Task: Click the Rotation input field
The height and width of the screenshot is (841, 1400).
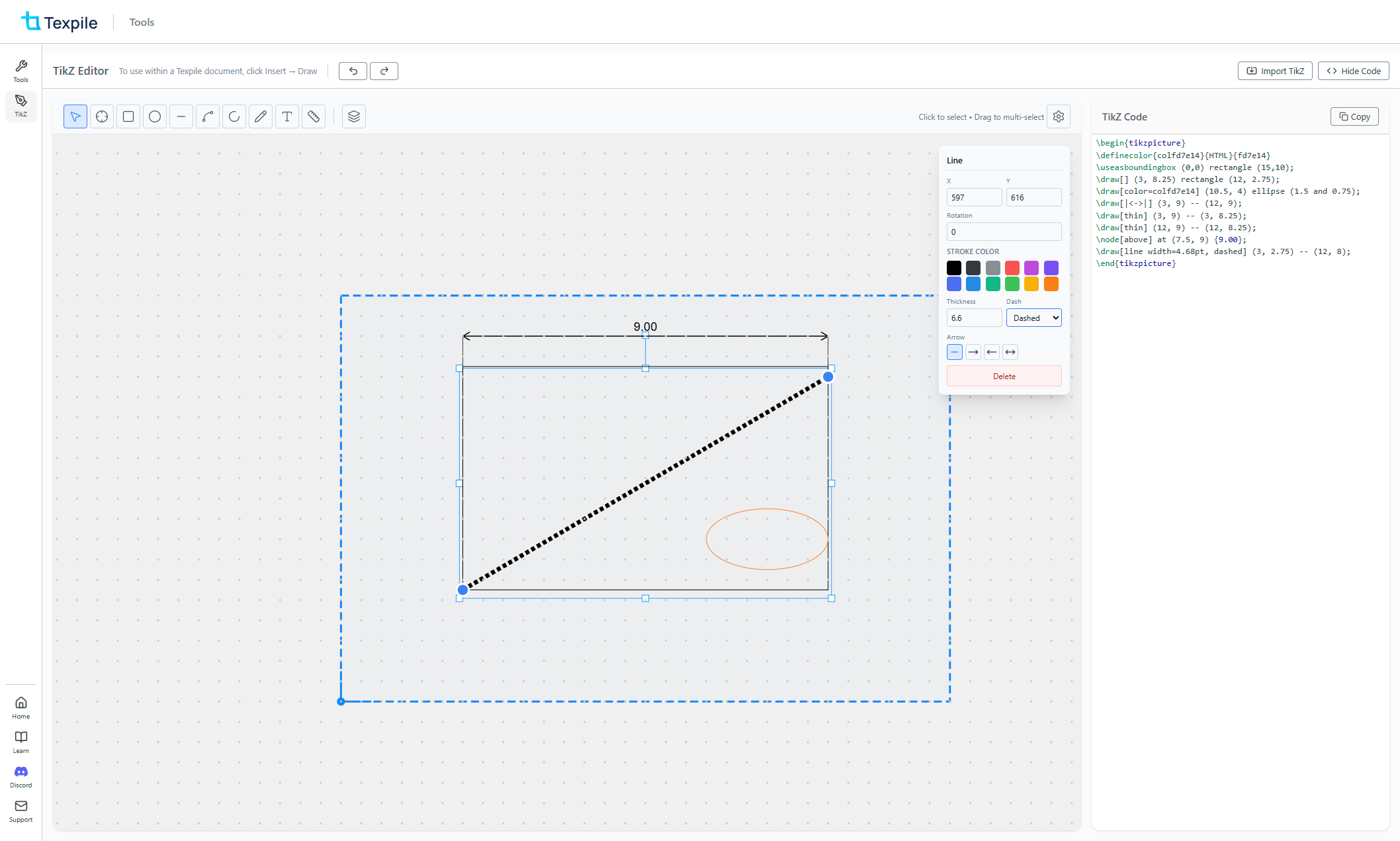Action: coord(1004,232)
